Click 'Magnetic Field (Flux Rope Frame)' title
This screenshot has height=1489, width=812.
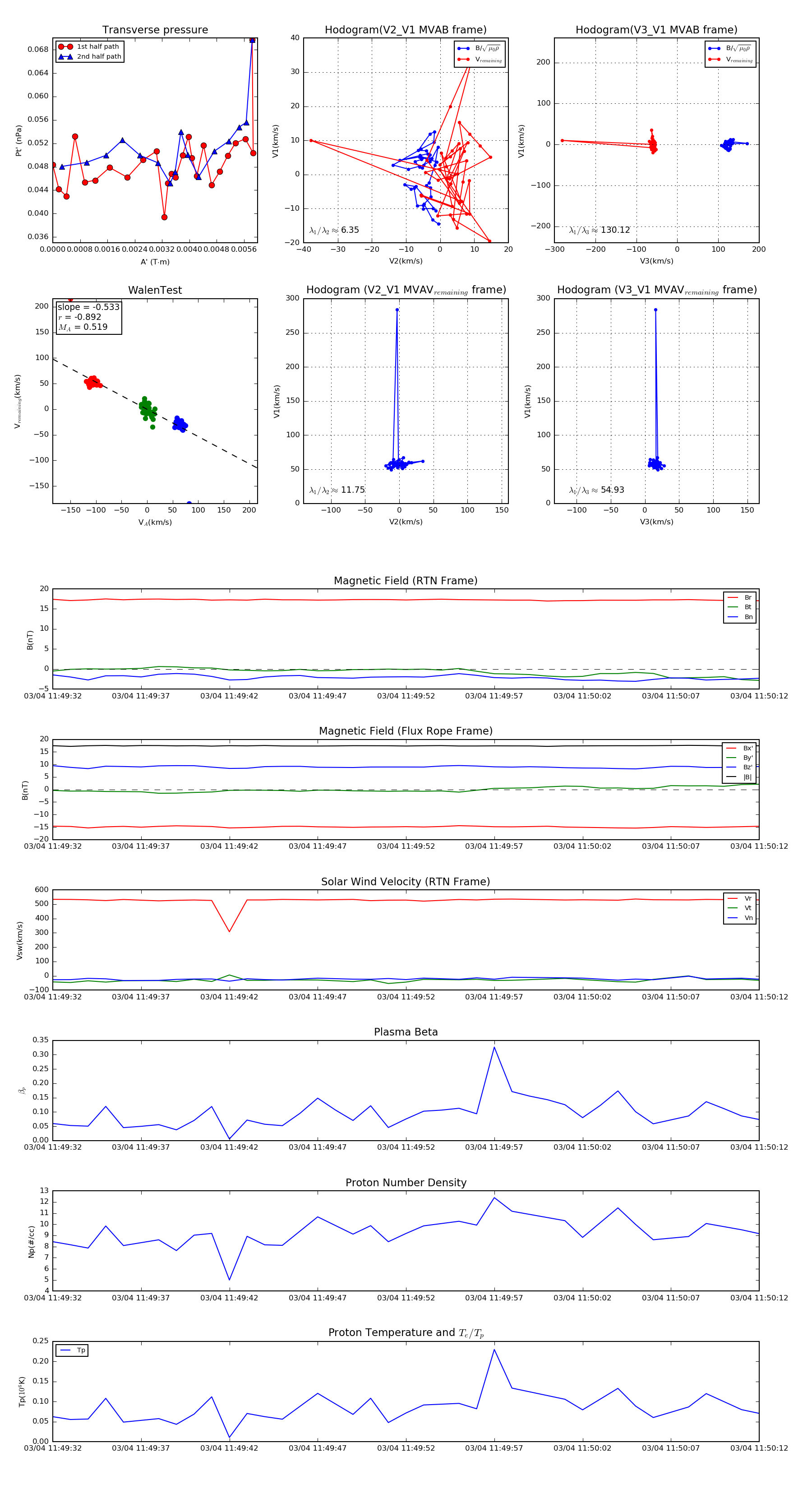point(406,731)
